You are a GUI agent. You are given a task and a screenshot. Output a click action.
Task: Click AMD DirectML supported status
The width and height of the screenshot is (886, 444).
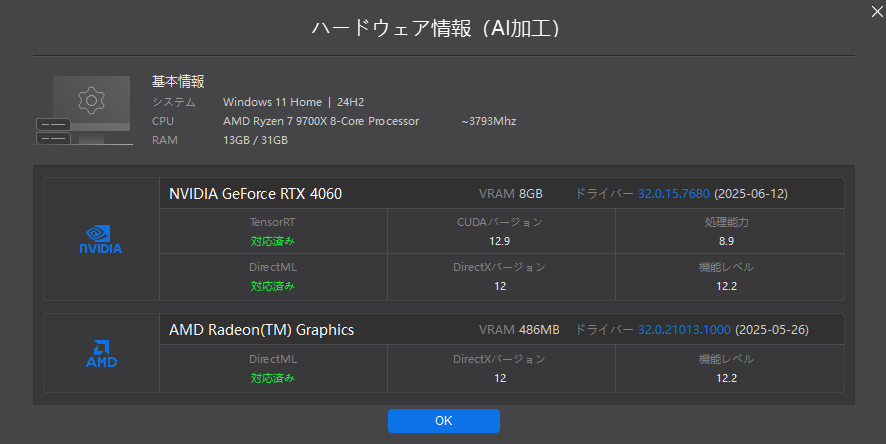[x=273, y=378]
